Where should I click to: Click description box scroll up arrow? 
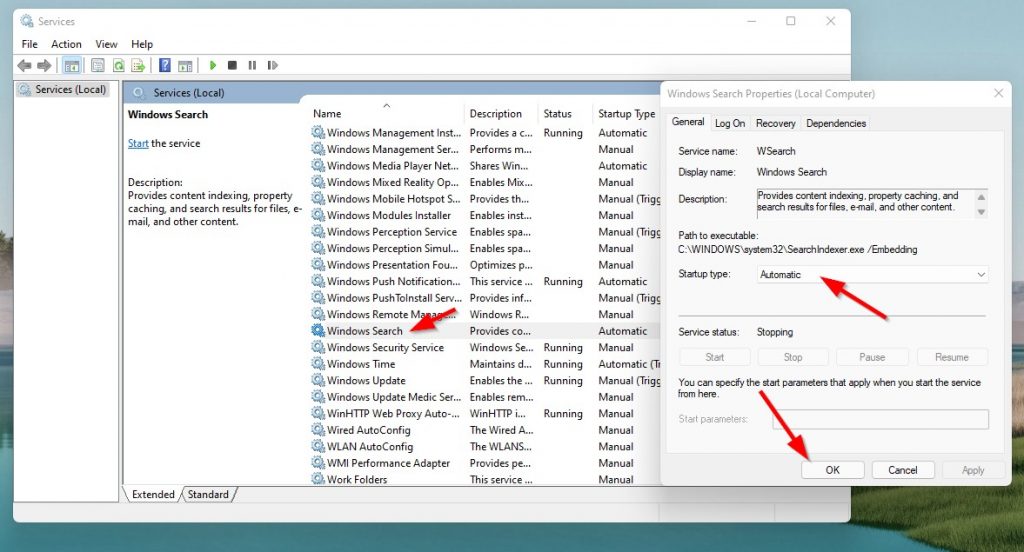[981, 197]
